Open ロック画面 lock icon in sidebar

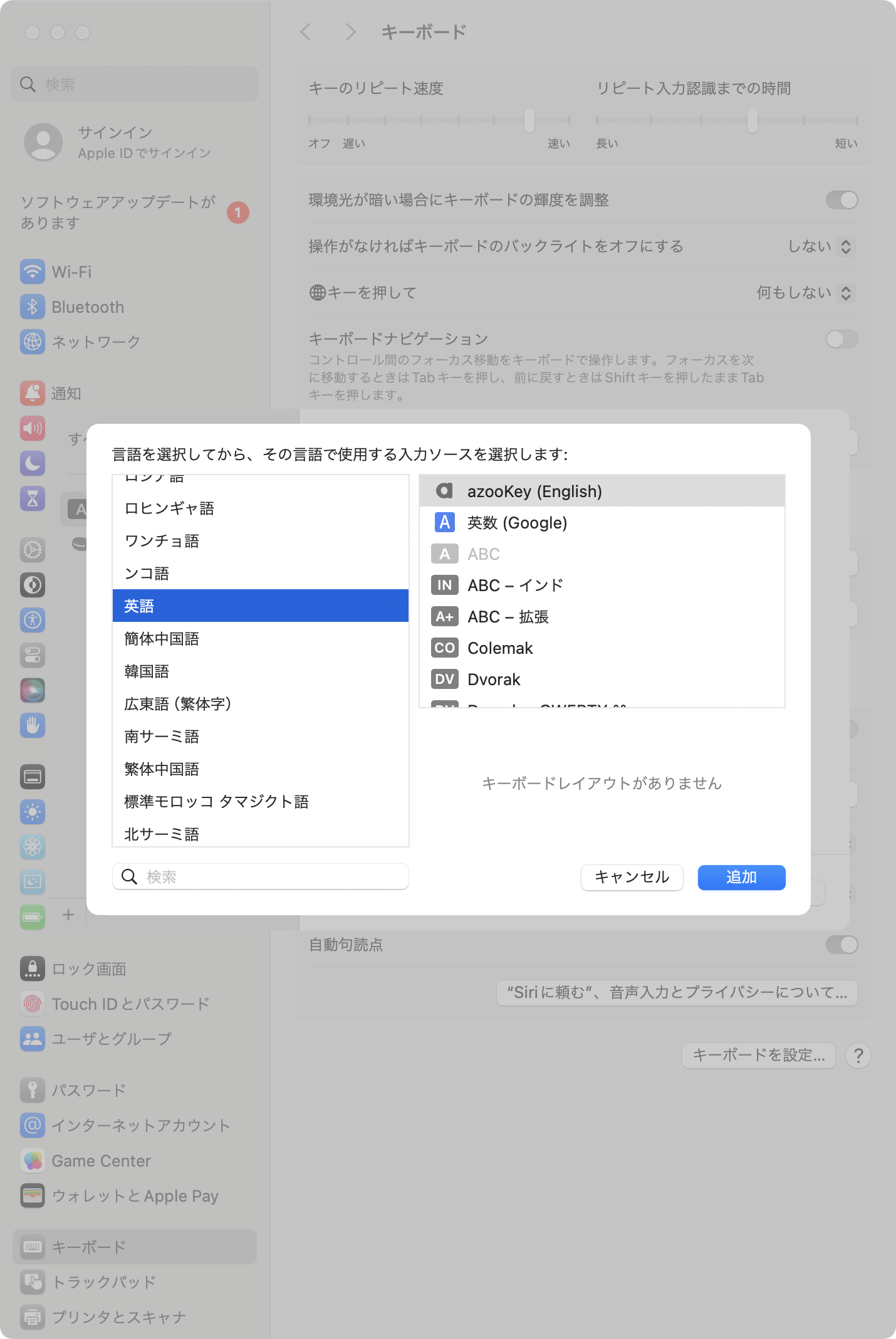coord(33,969)
